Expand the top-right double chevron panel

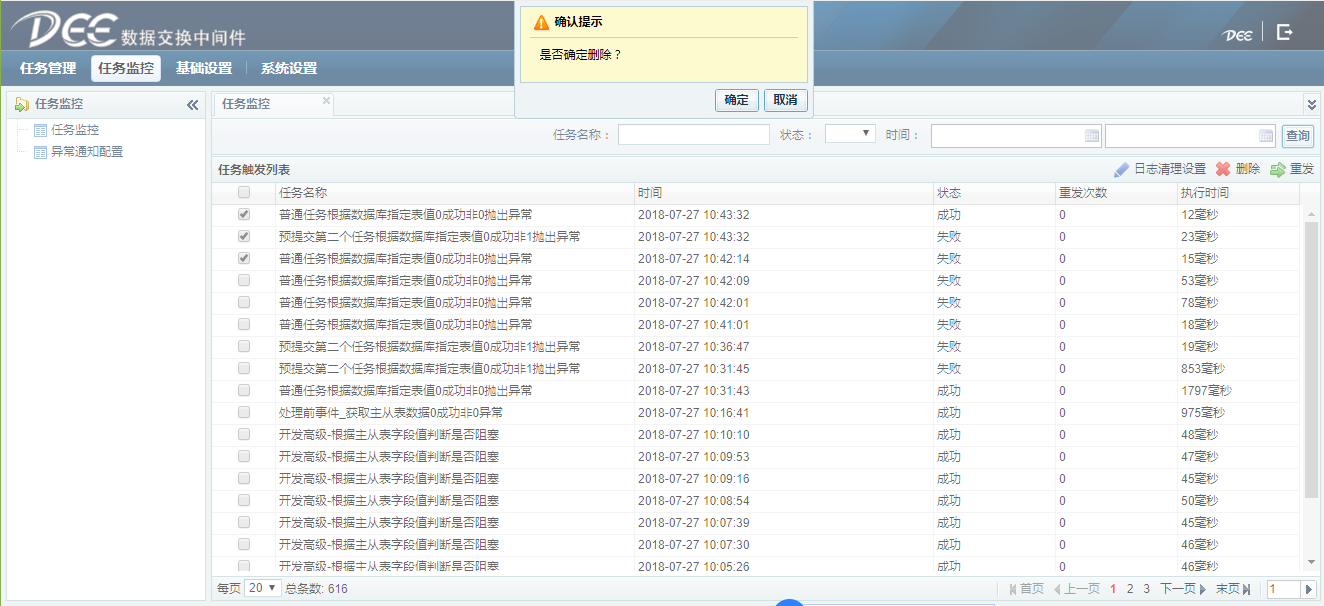(1312, 104)
